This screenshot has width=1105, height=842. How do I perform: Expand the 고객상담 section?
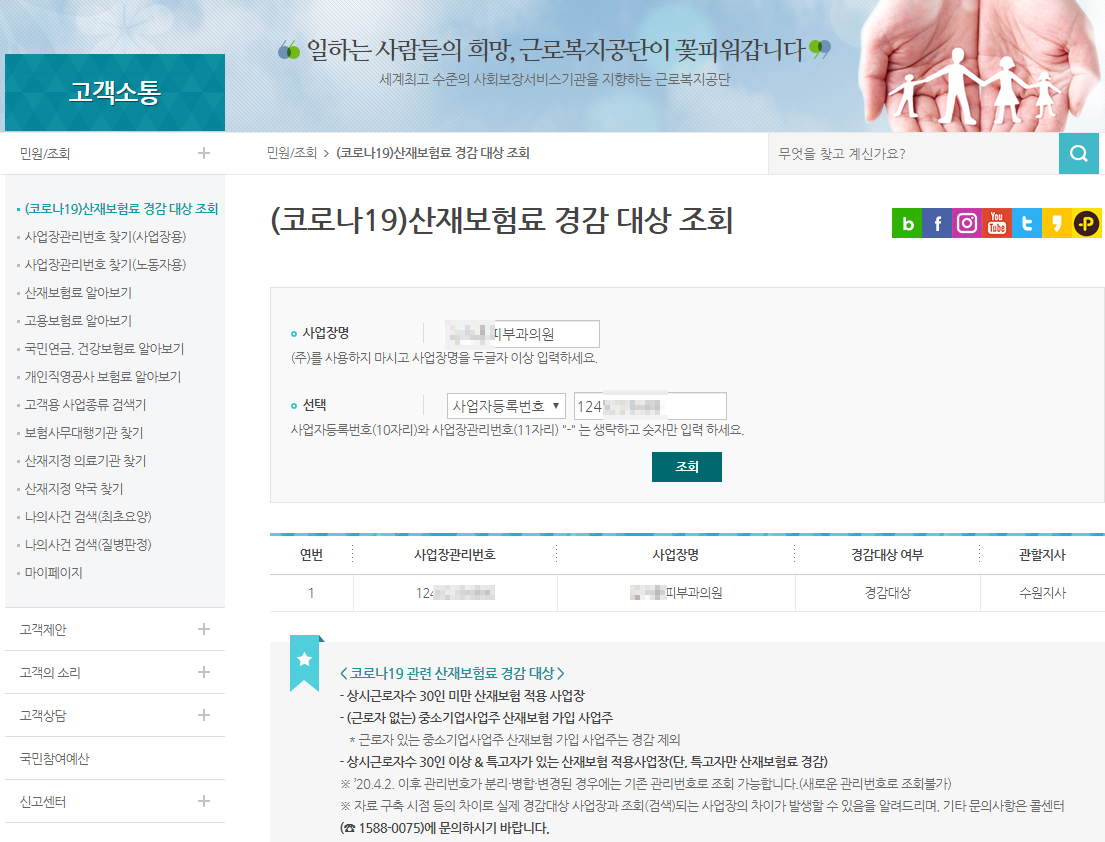(204, 715)
